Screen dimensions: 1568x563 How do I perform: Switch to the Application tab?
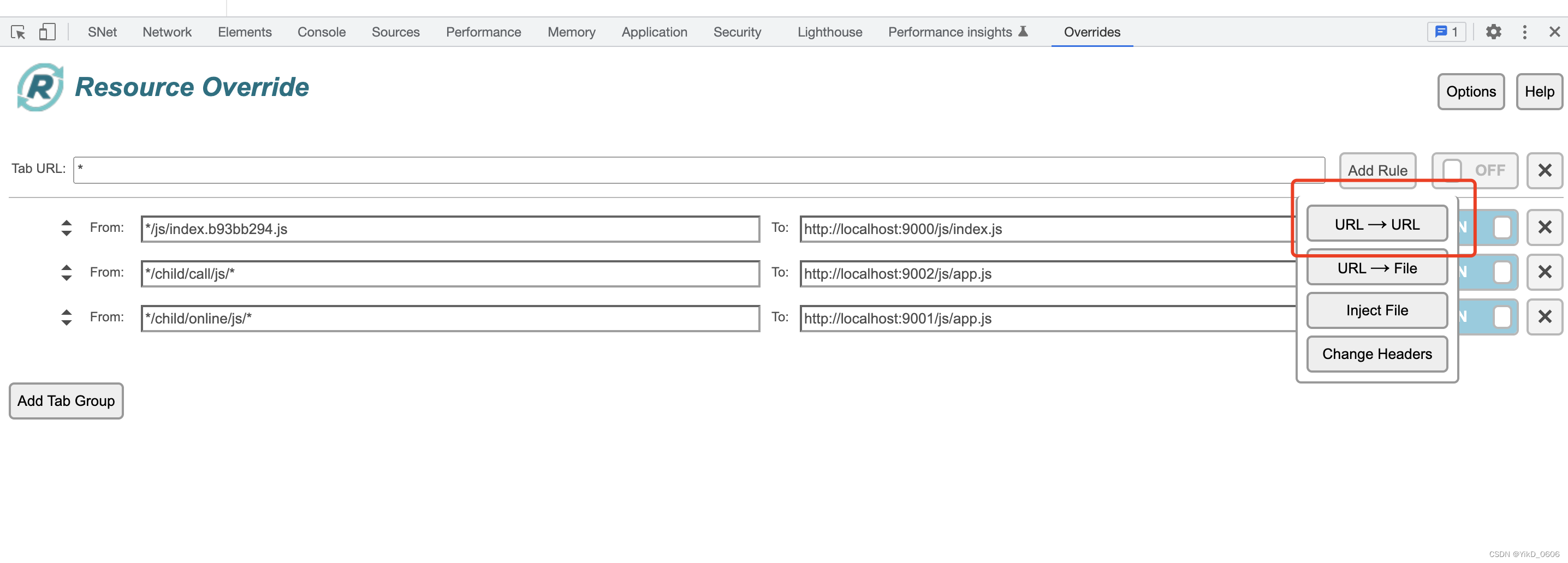(x=655, y=32)
